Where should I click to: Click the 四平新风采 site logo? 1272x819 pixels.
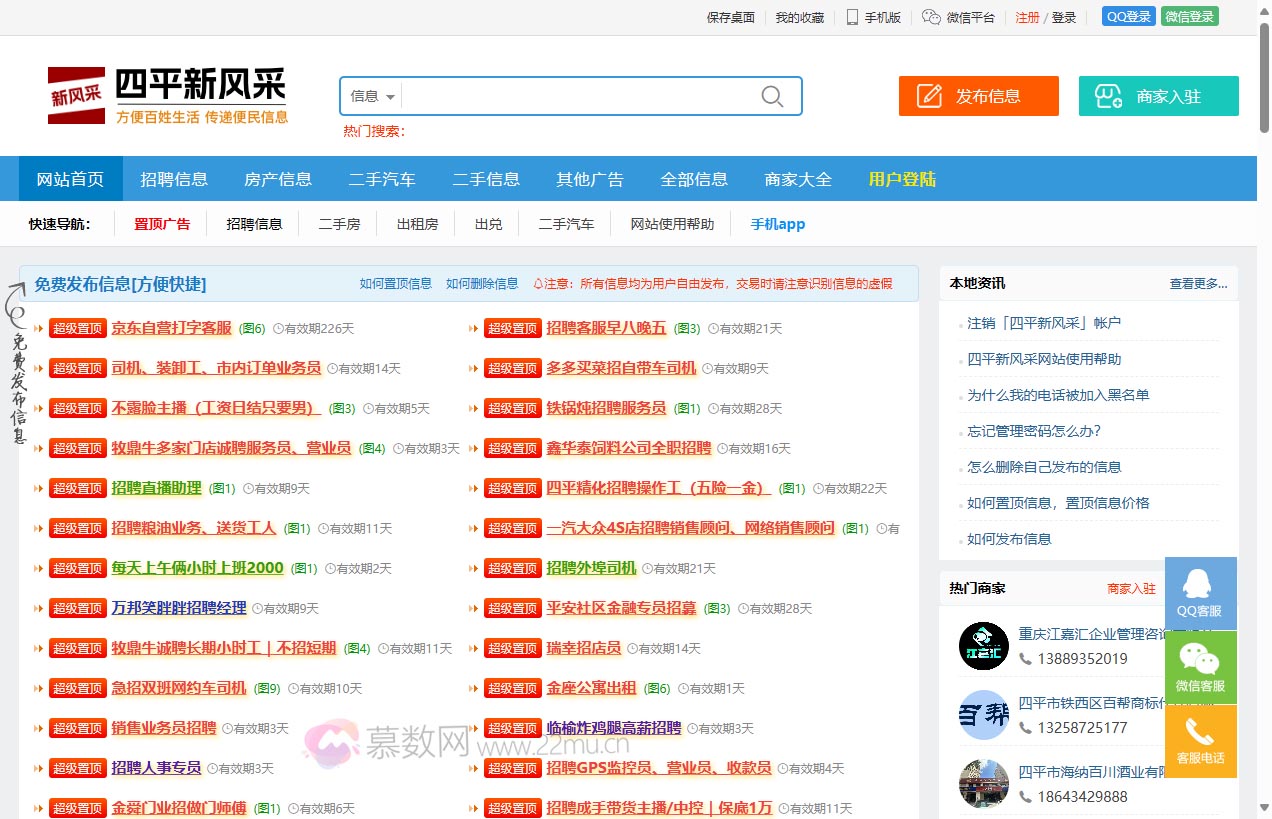(x=168, y=96)
